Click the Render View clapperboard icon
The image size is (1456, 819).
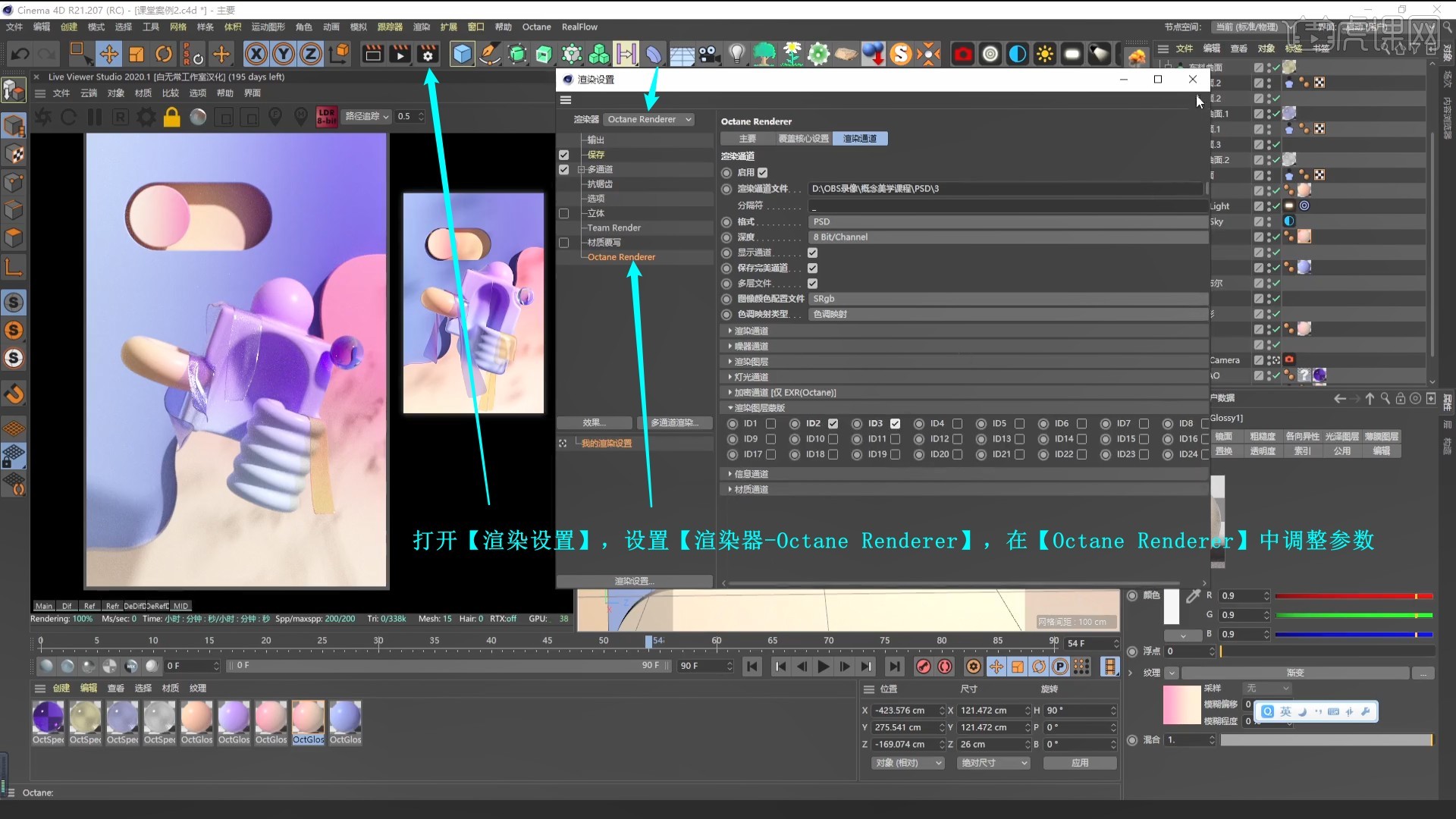(x=372, y=54)
